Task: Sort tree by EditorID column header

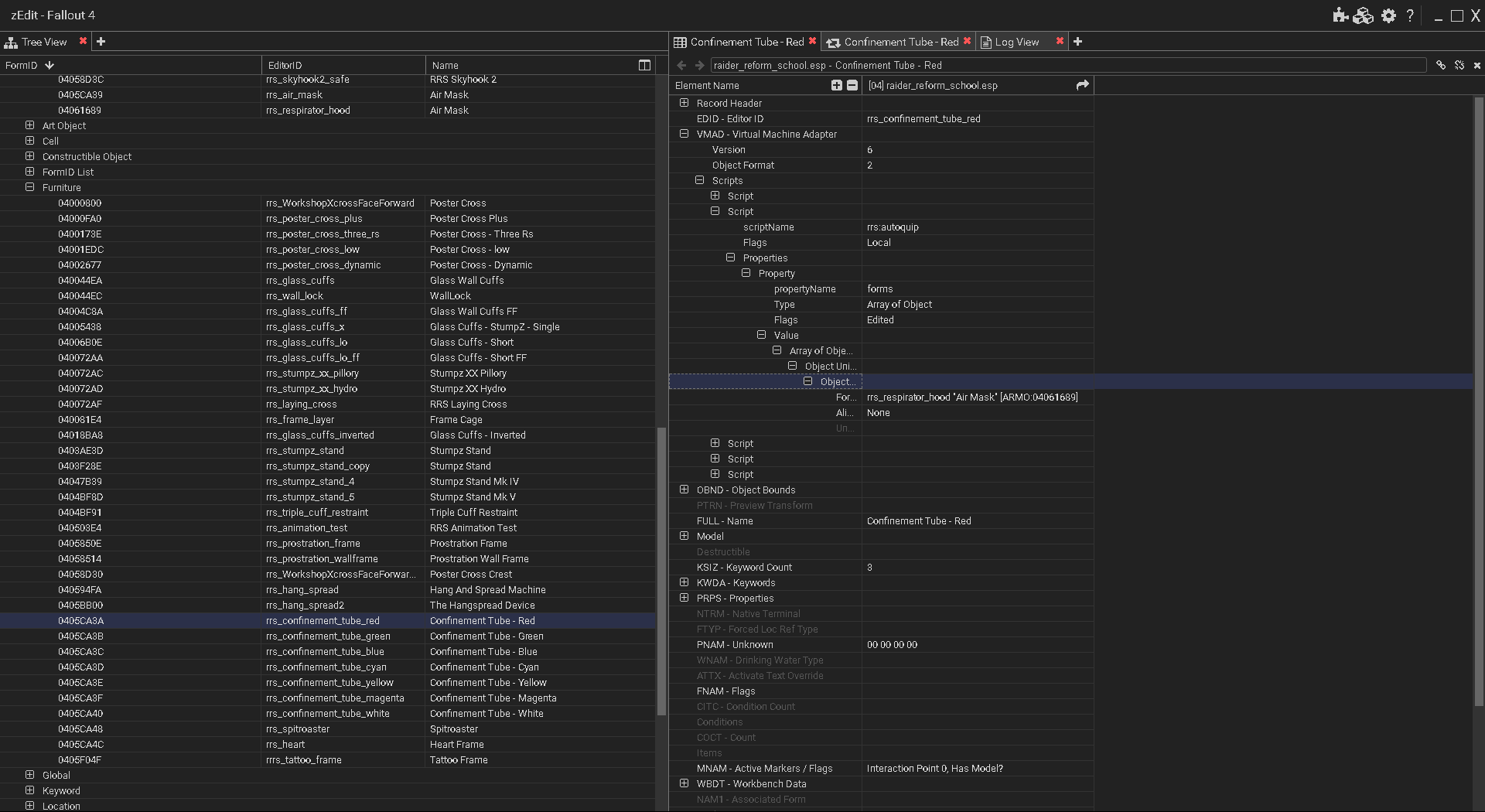Action: pos(343,65)
